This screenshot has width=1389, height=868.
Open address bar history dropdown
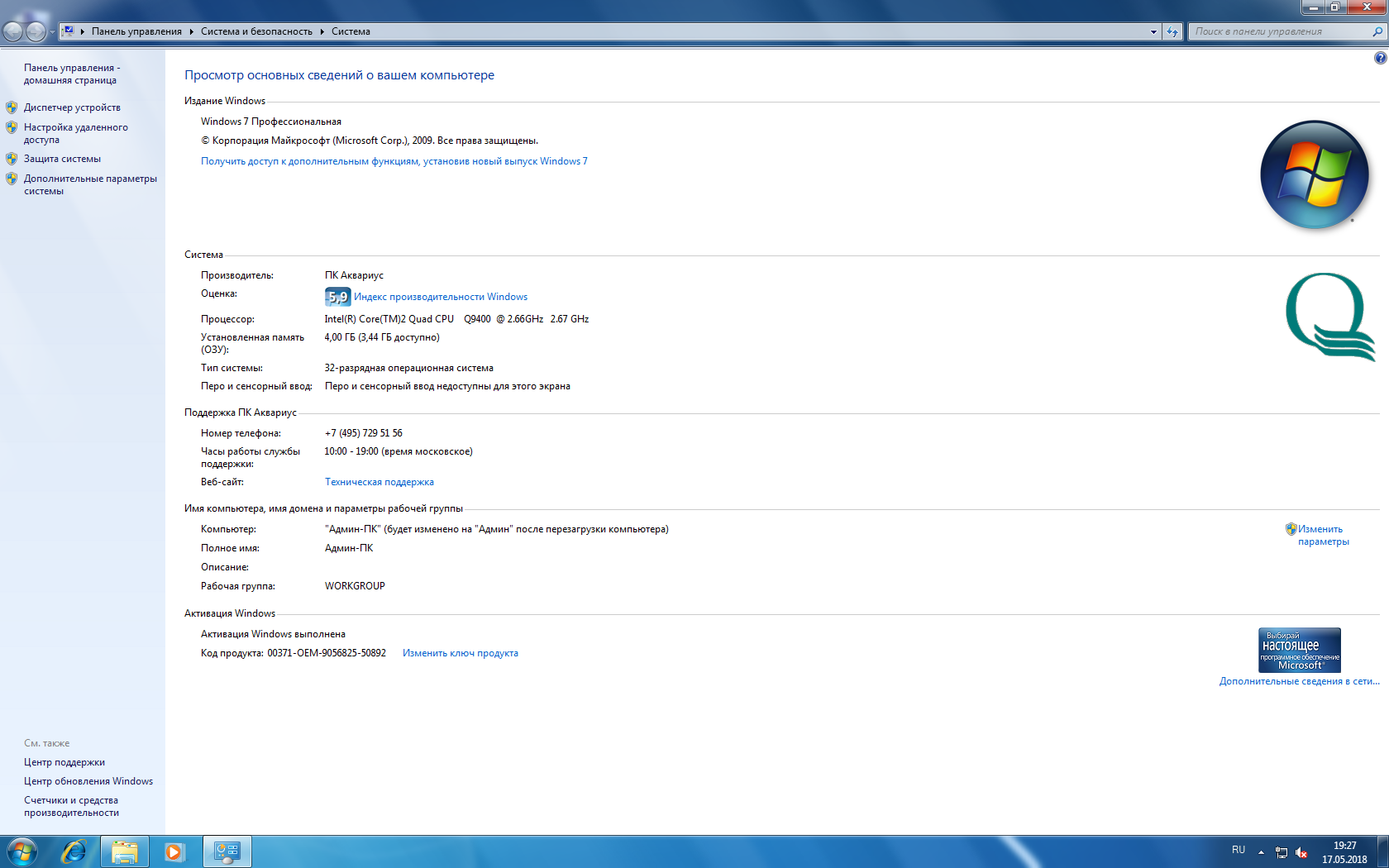tap(1153, 31)
